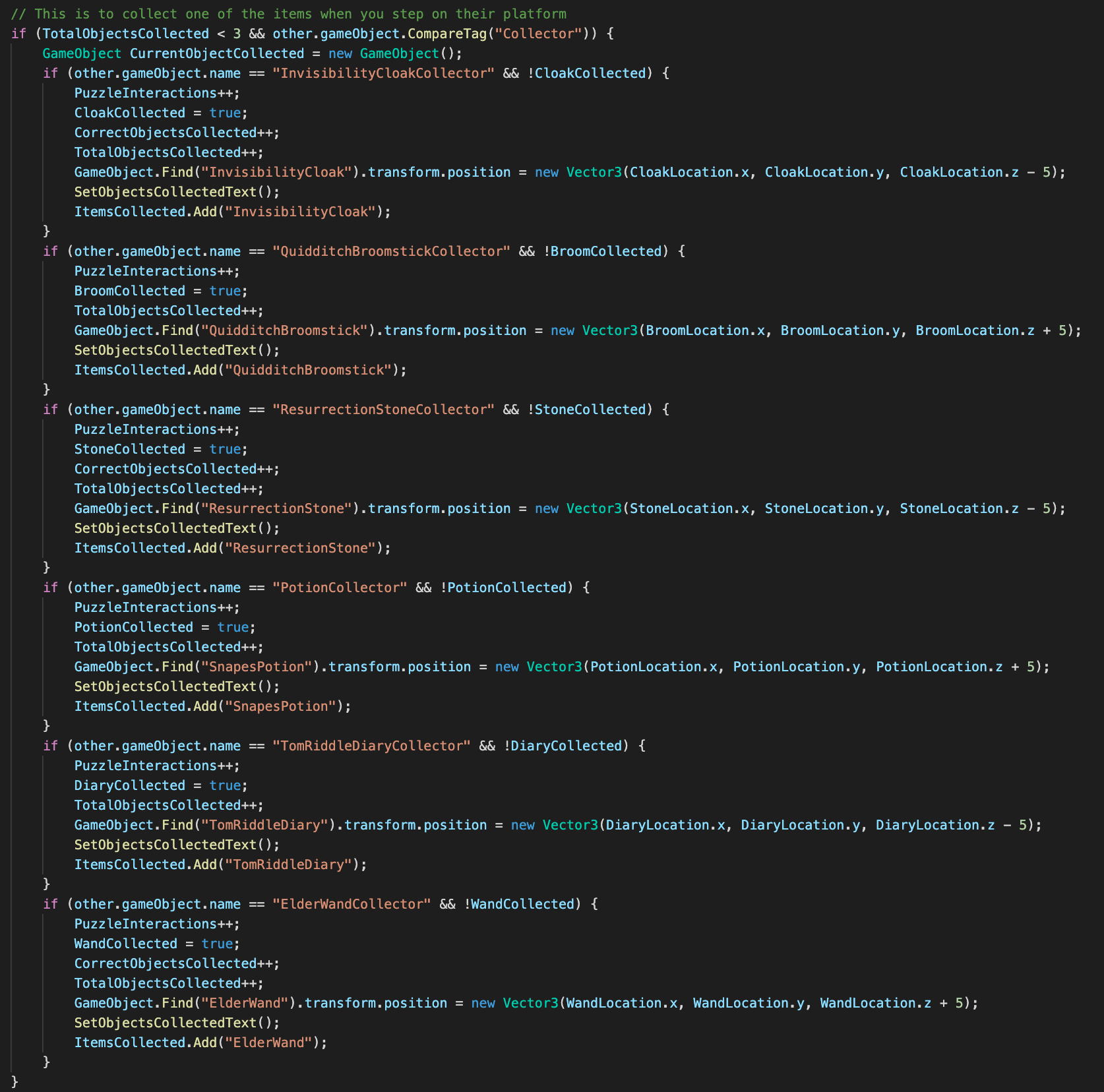Click 'PotionLocation.z' in Vector3 arguments
1104x1092 pixels.
(x=939, y=667)
